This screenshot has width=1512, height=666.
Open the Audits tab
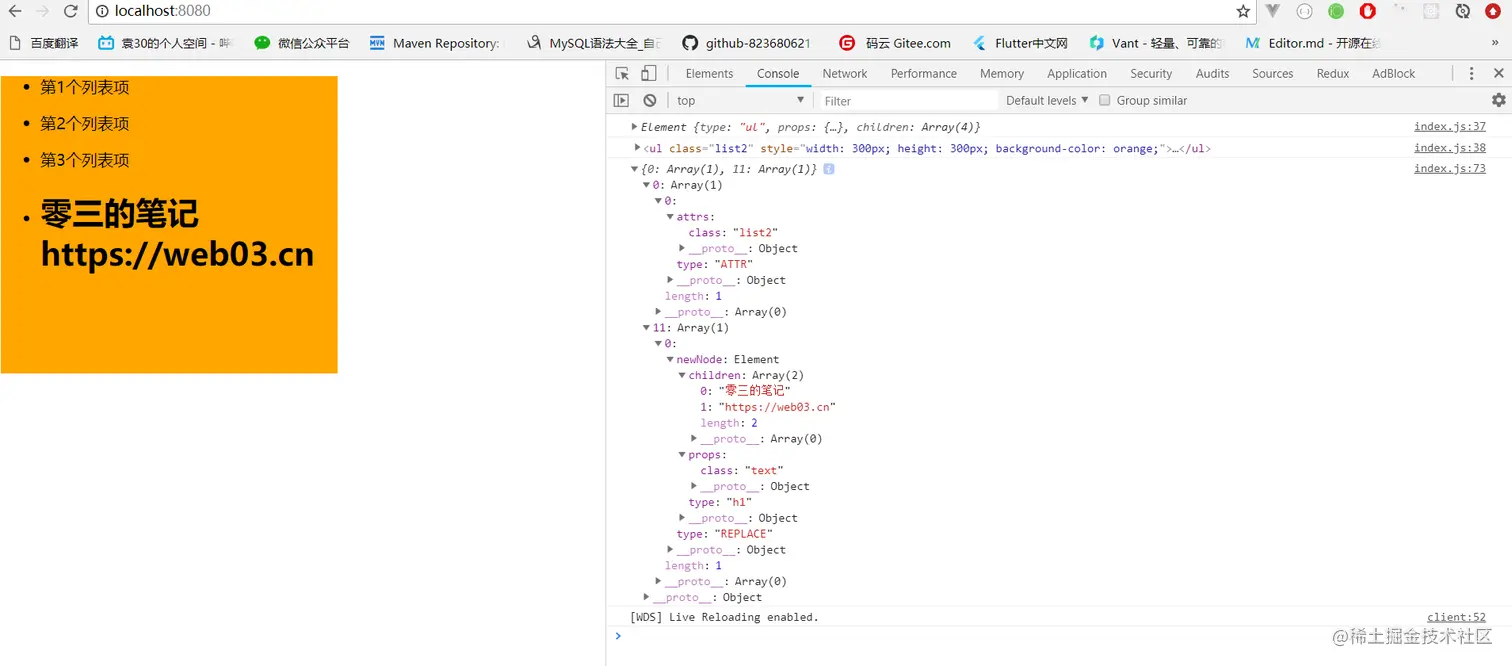(1212, 73)
